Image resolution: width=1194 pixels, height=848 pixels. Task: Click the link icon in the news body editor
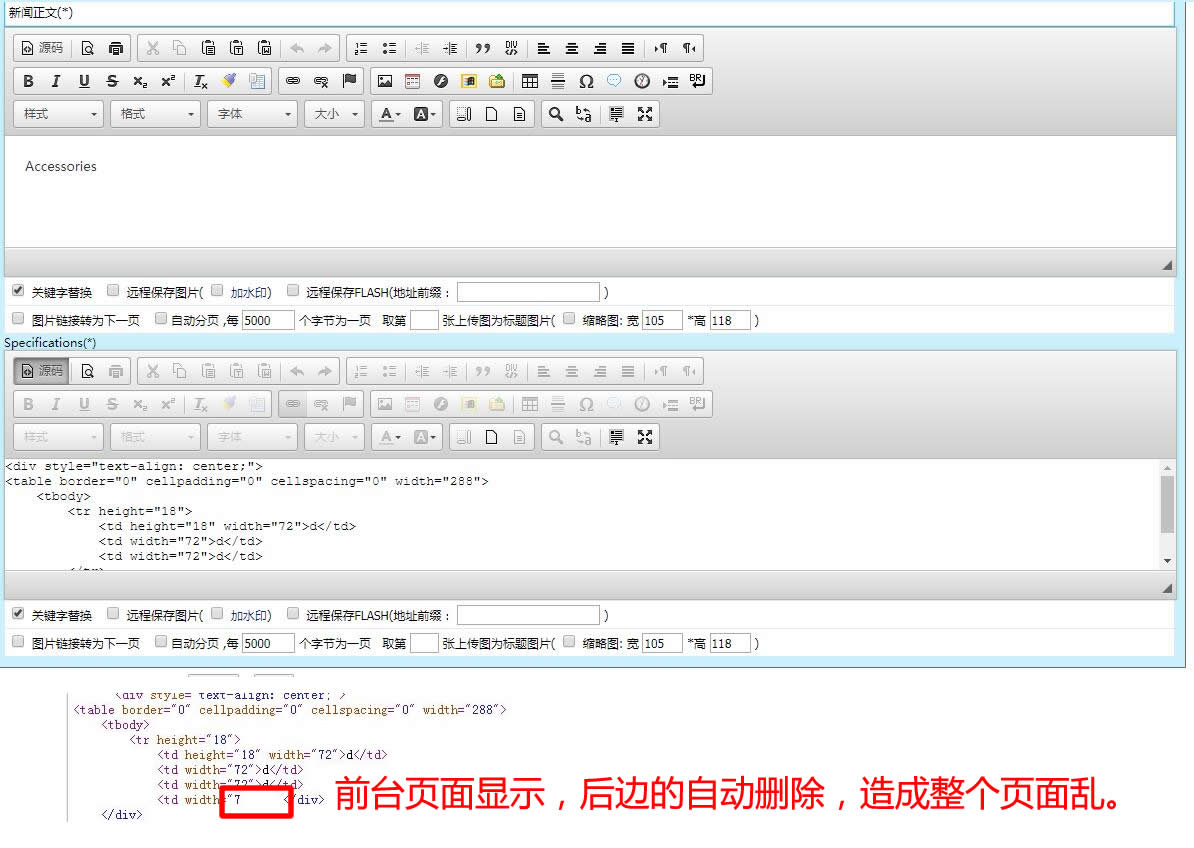293,82
